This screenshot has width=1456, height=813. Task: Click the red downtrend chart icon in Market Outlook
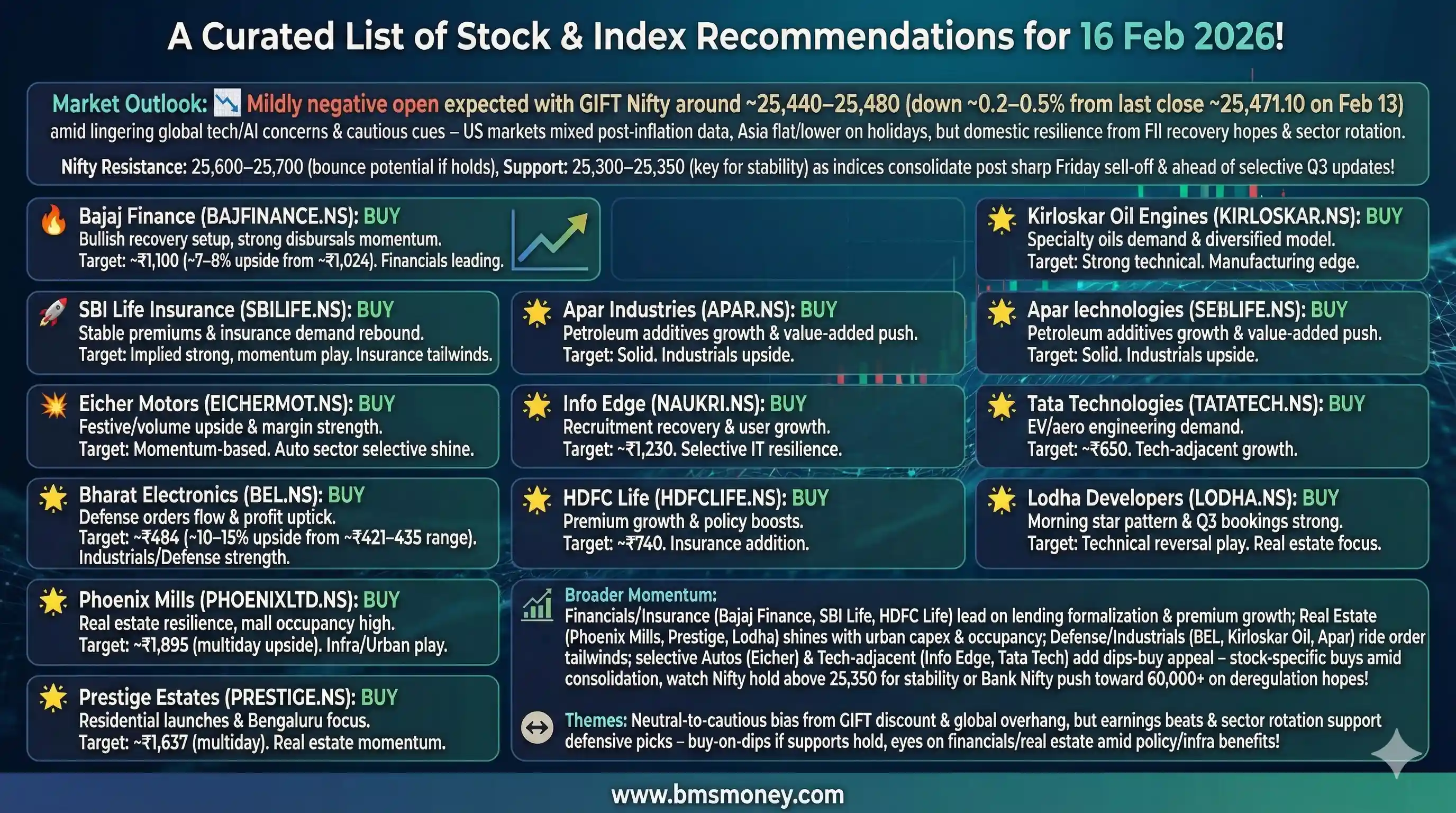(x=227, y=103)
